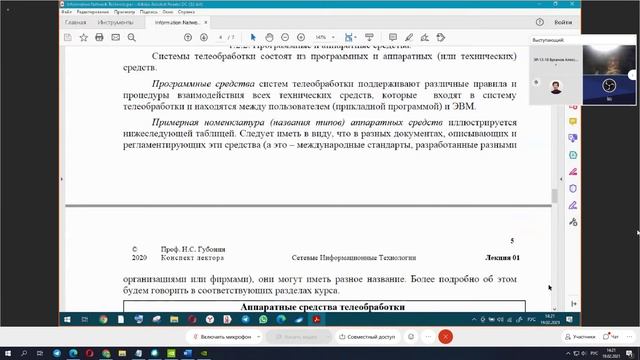Open the teal hexagon tool in side panel

point(573,155)
